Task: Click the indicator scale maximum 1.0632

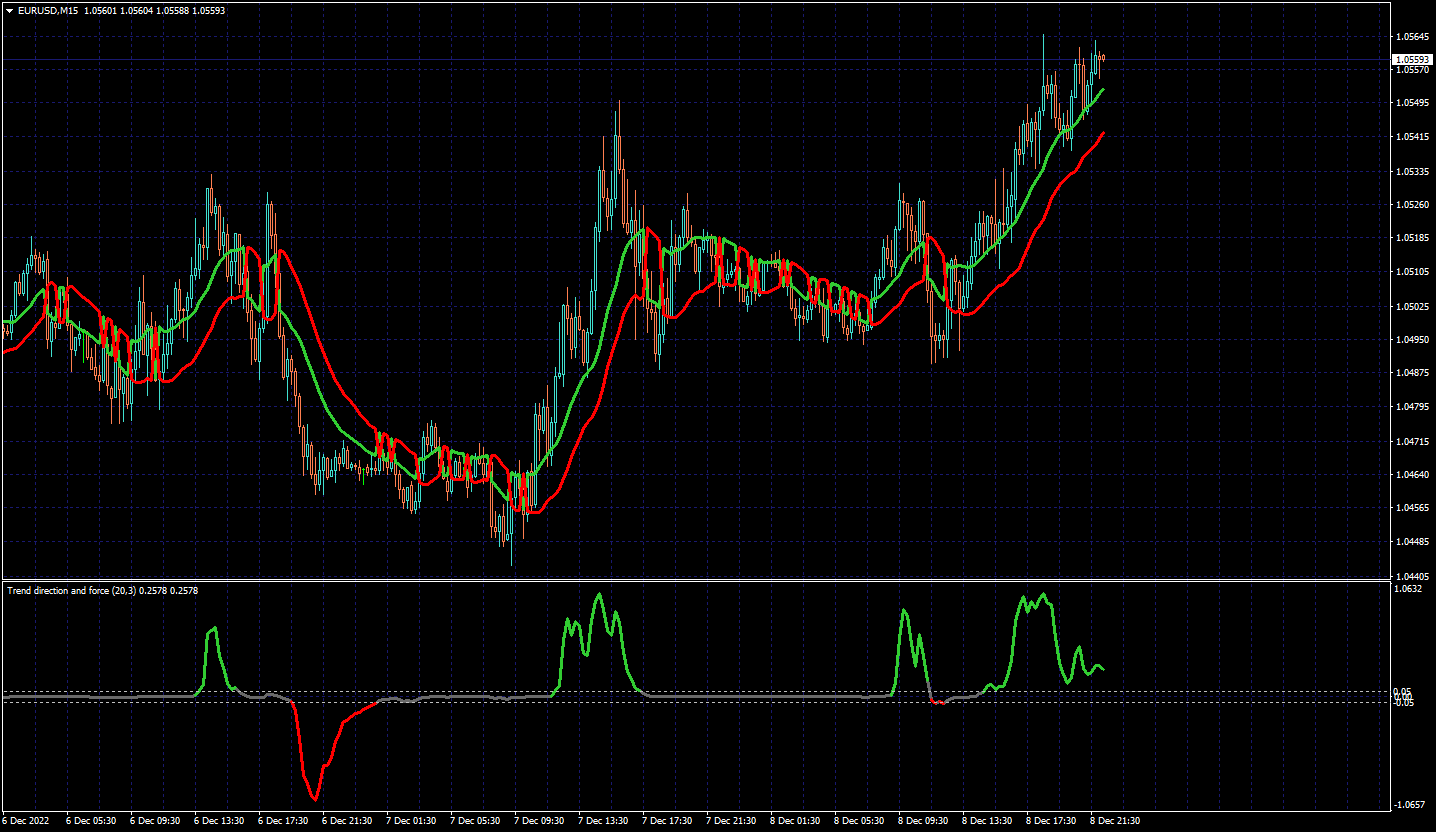Action: 1410,589
